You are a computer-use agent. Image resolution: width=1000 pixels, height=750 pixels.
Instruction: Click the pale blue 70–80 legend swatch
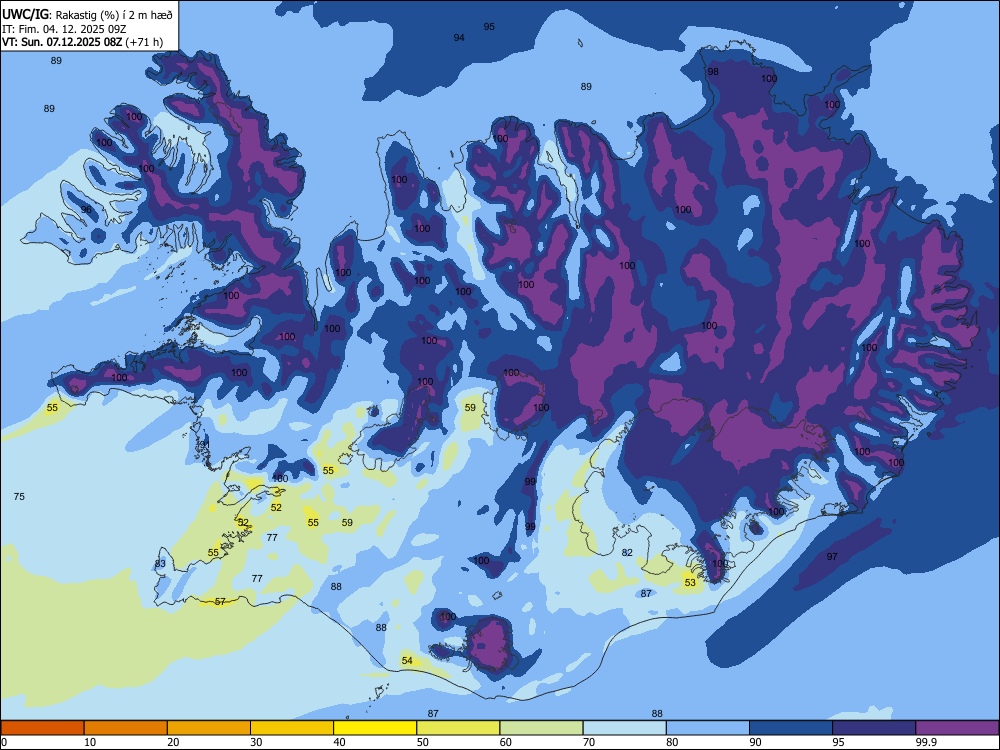click(624, 728)
